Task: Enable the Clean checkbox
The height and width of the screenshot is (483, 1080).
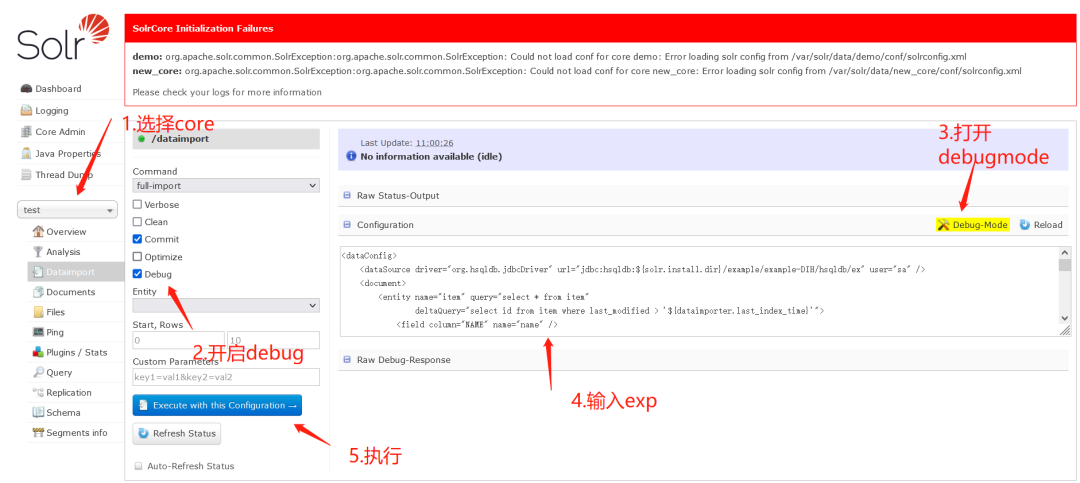Action: [138, 222]
